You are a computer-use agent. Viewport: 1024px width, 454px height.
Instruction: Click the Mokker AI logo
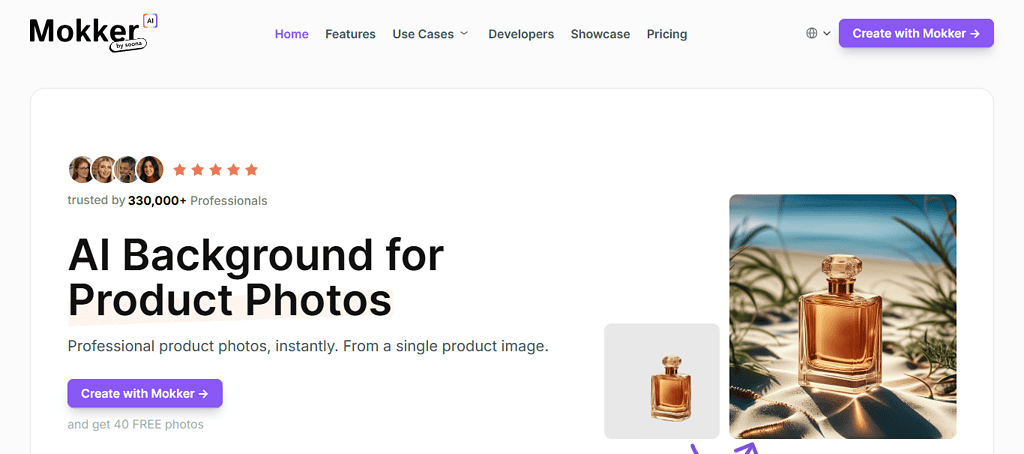[93, 33]
